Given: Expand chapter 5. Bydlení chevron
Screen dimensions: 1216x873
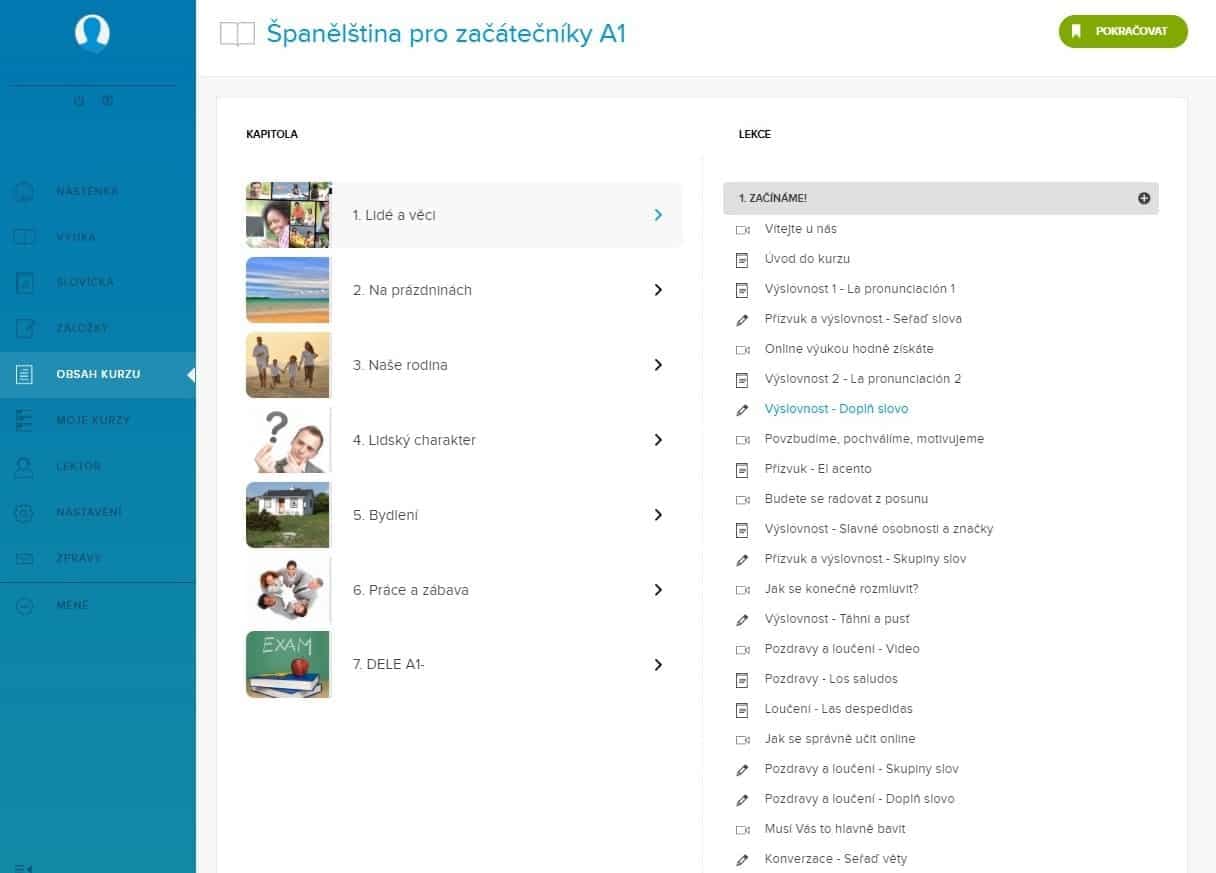Looking at the screenshot, I should pyautogui.click(x=658, y=515).
